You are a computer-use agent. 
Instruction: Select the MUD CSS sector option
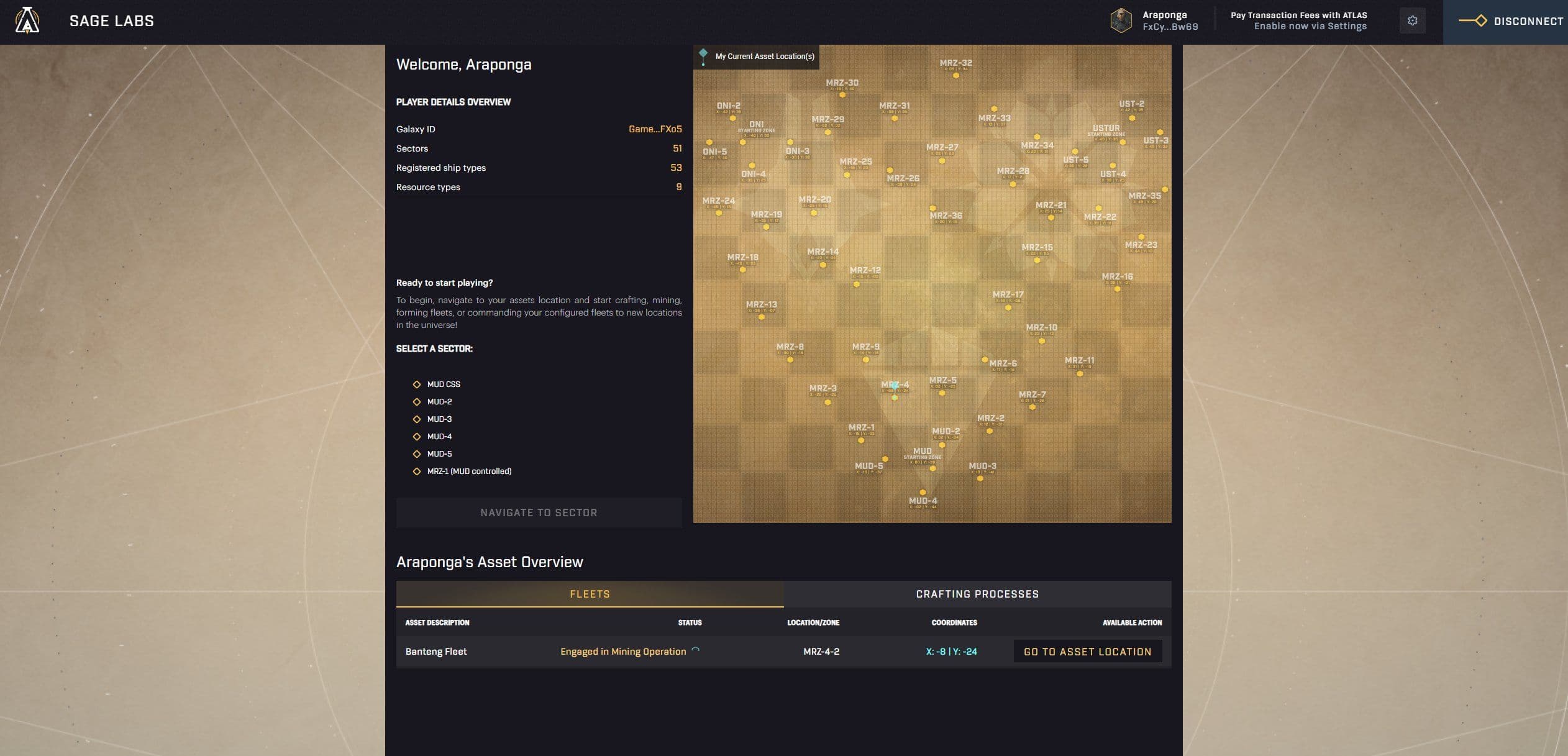pos(437,385)
